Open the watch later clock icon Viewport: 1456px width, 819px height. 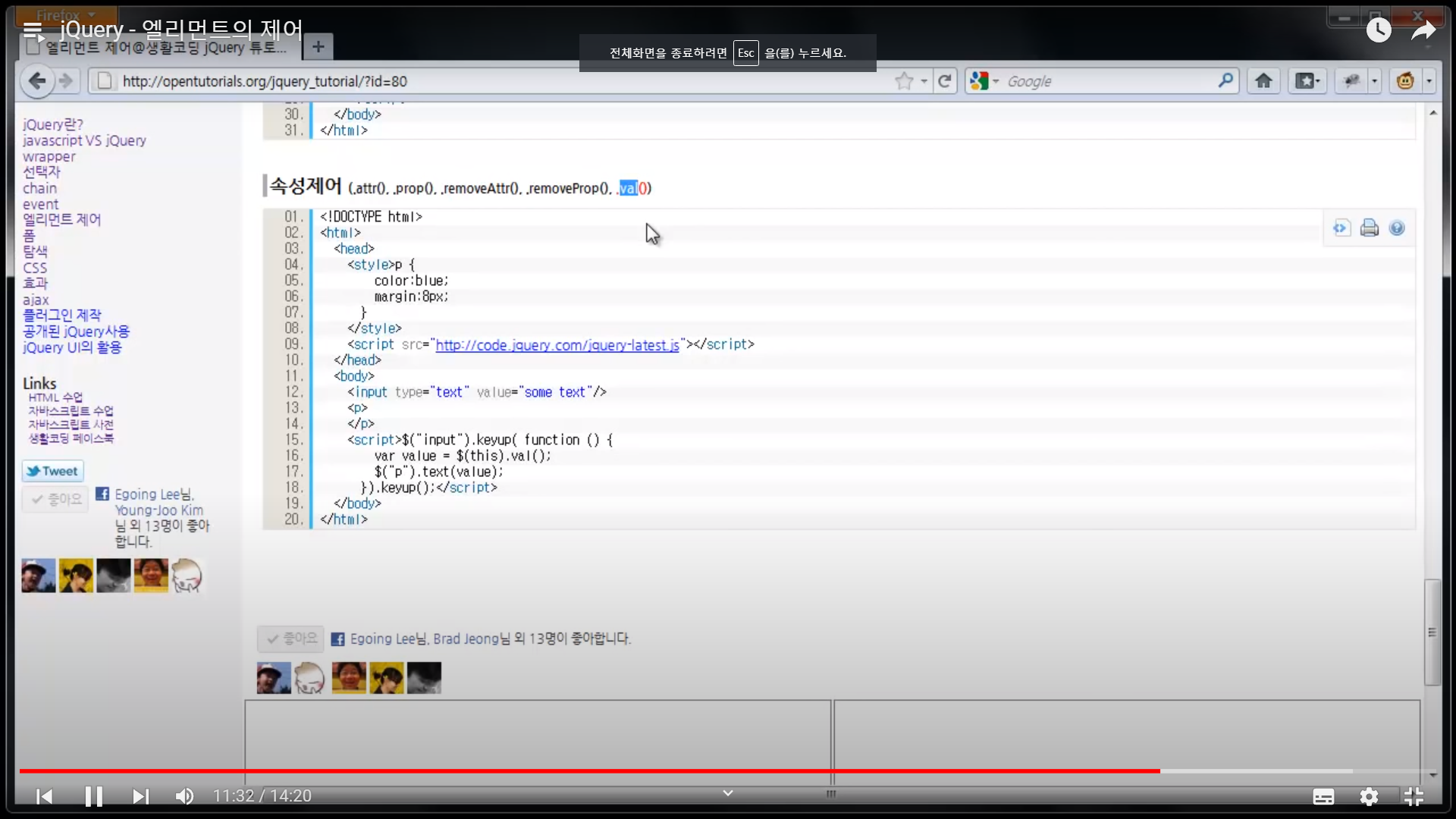pos(1378,30)
